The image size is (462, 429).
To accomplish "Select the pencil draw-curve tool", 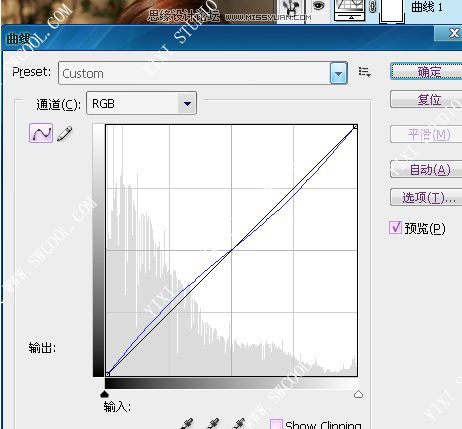I will pyautogui.click(x=65, y=133).
